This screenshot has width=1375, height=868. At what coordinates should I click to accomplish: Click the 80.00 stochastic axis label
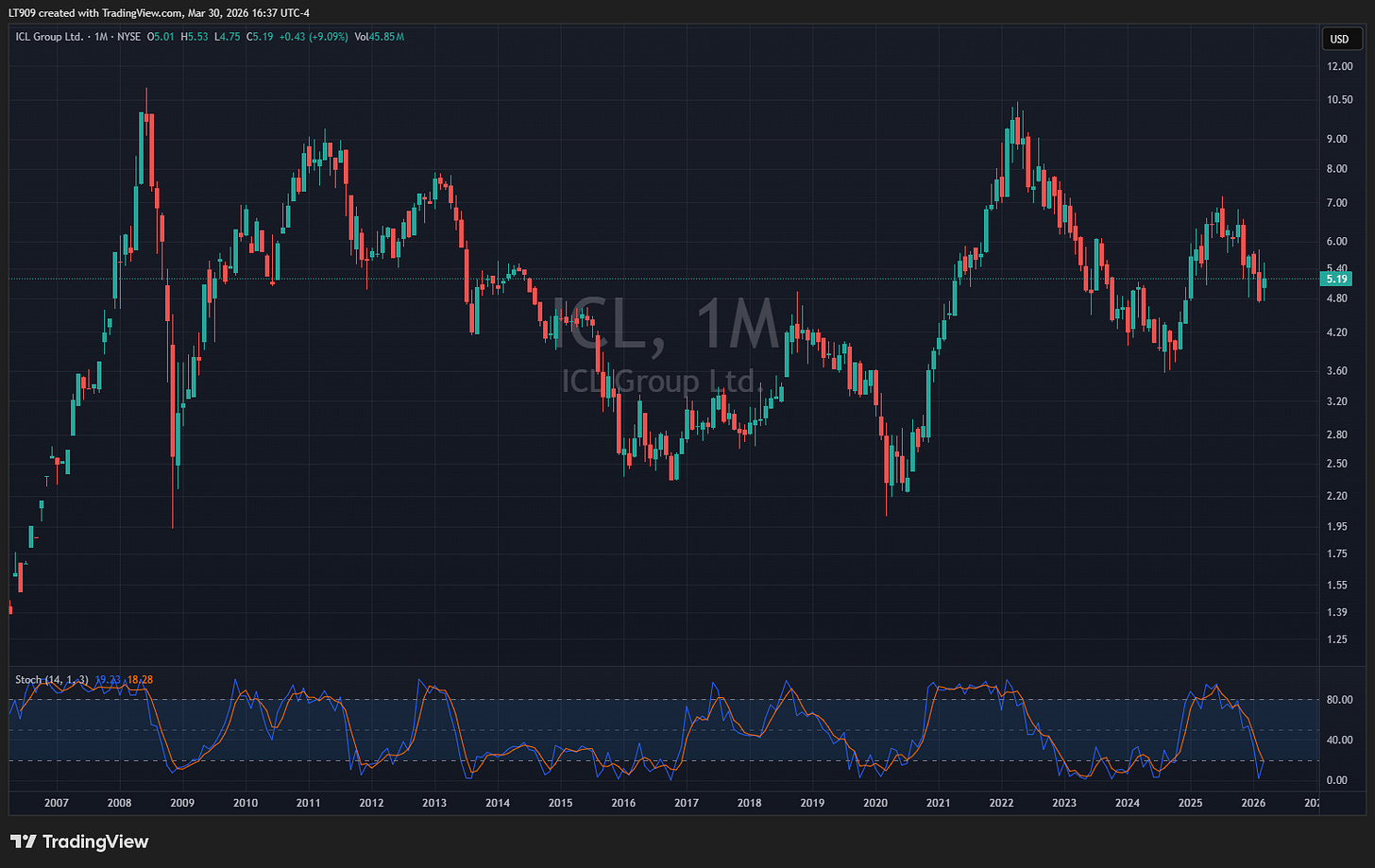(1339, 700)
